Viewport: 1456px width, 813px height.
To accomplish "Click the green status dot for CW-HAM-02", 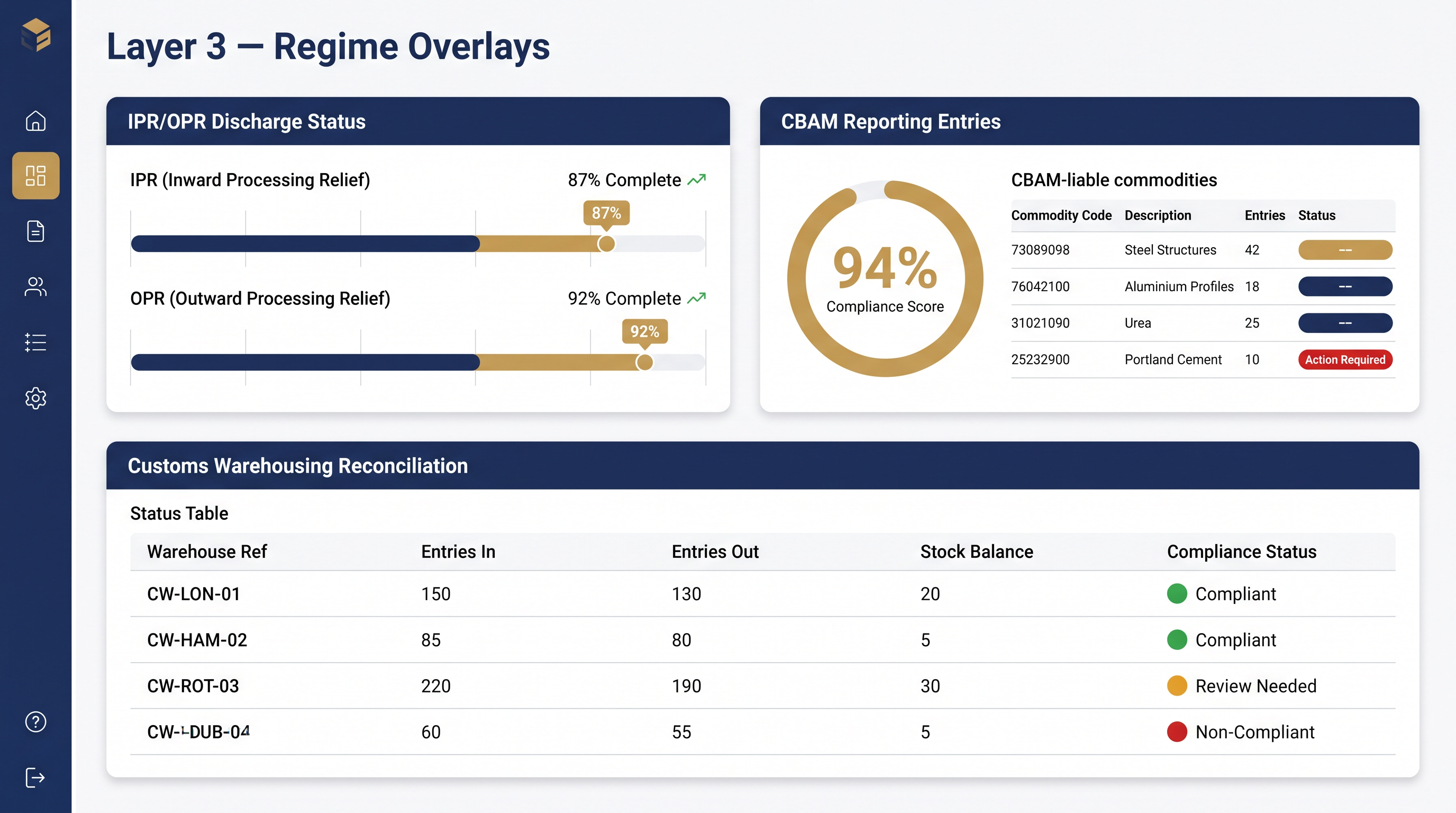I will [x=1177, y=639].
